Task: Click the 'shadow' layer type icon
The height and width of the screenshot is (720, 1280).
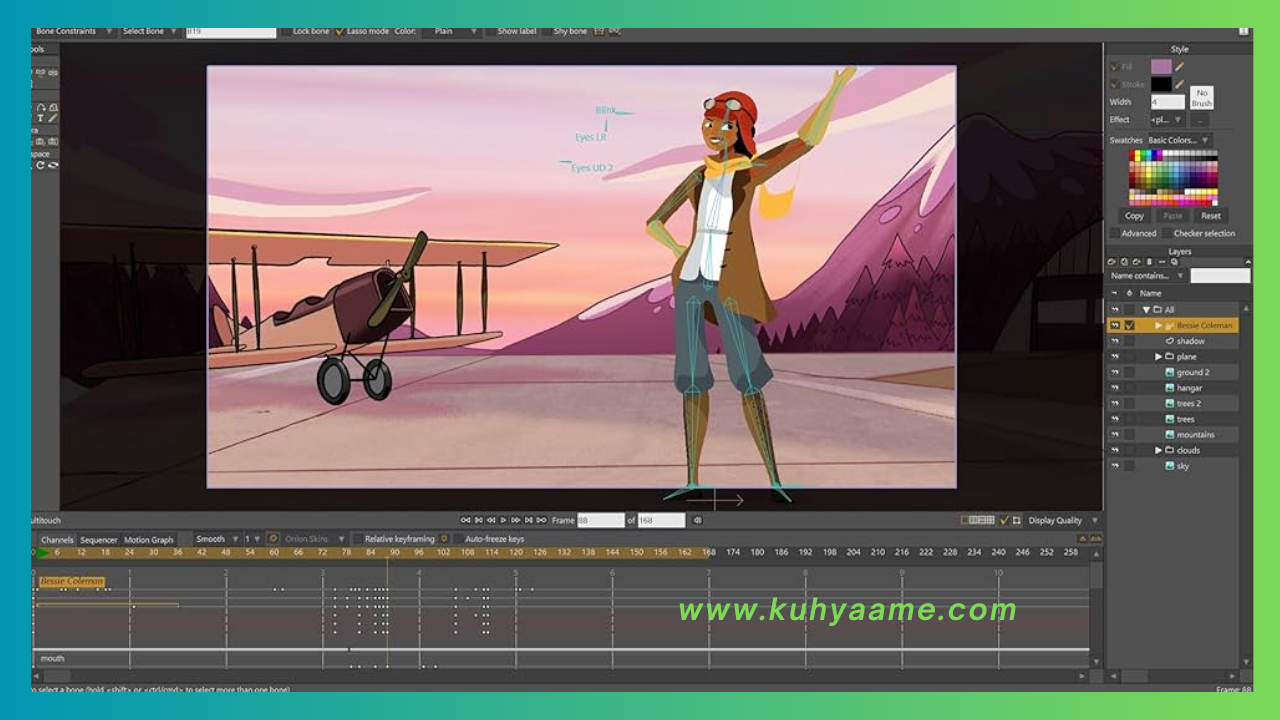Action: pyautogui.click(x=1169, y=341)
